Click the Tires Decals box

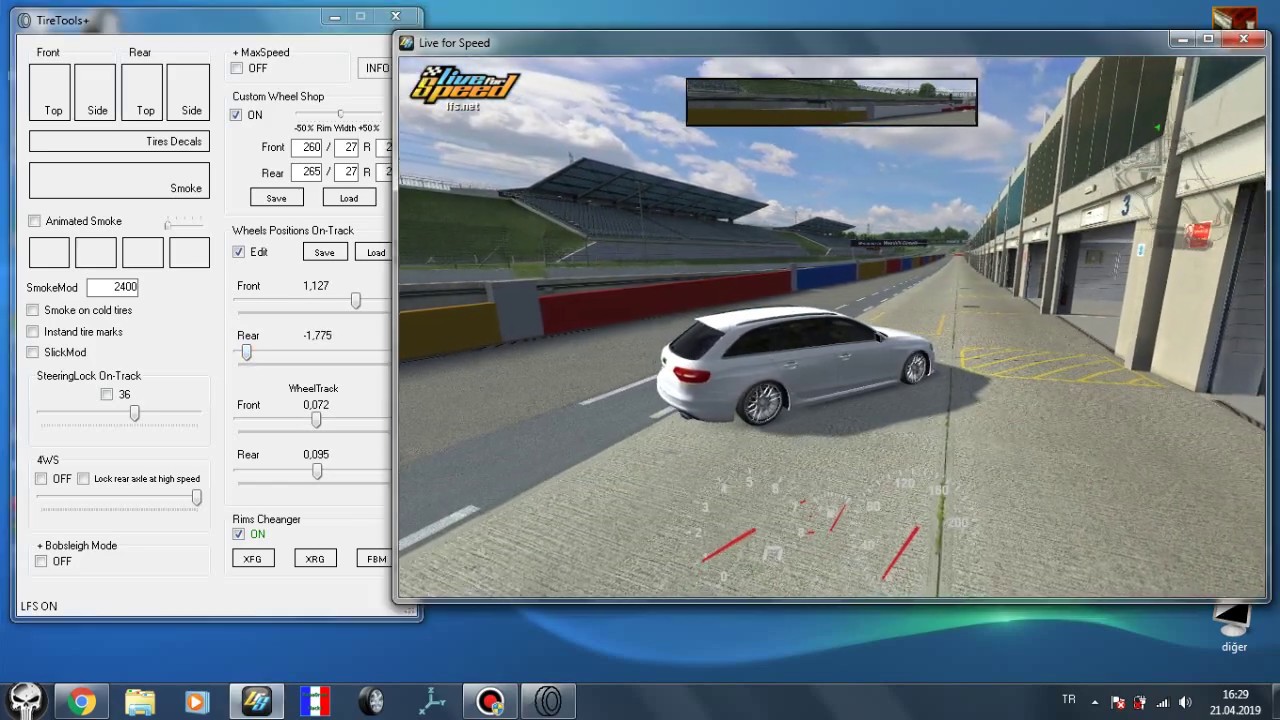click(119, 141)
